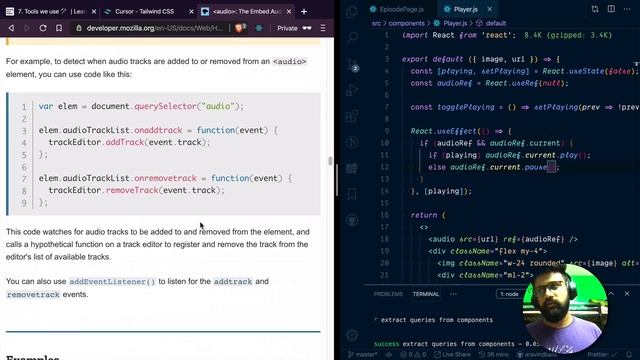Screen dimensions: 640x360
Task: Start Live Share from status bar
Action: [x=452, y=354]
